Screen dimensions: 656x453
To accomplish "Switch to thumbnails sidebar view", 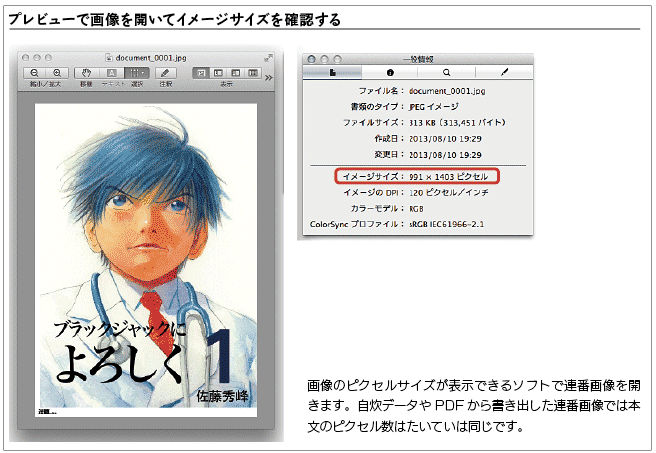I will [218, 73].
